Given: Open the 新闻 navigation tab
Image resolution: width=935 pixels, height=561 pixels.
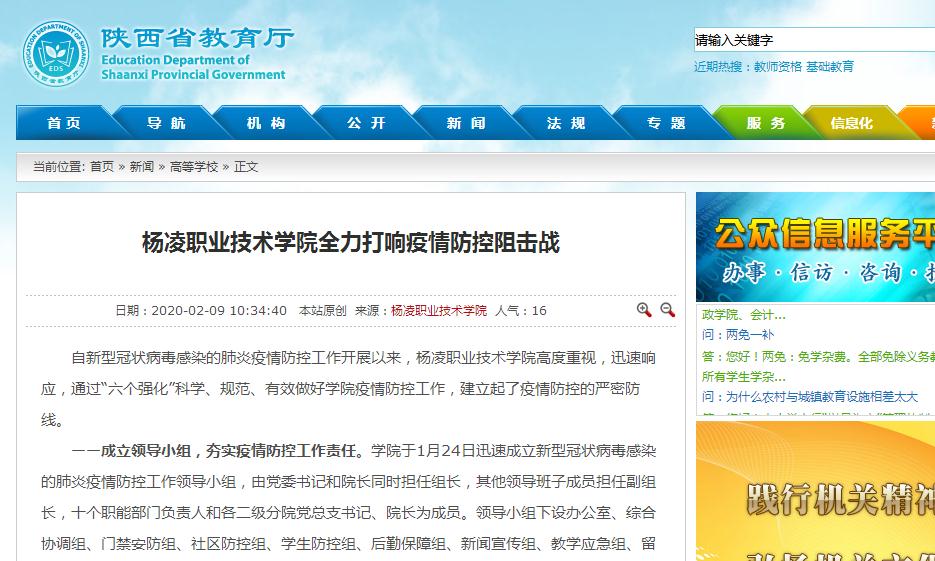Looking at the screenshot, I should 466,123.
